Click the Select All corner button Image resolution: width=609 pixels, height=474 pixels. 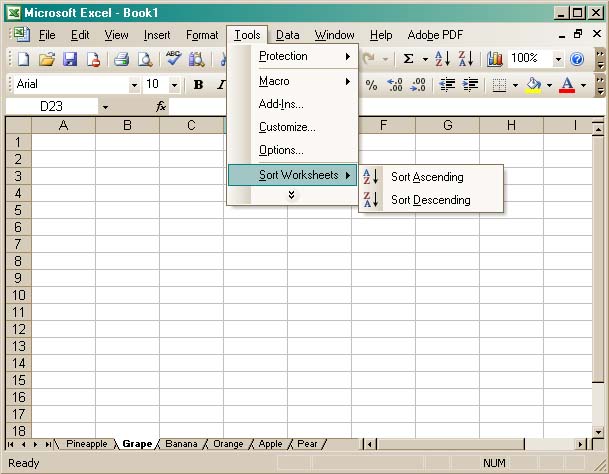click(x=19, y=125)
